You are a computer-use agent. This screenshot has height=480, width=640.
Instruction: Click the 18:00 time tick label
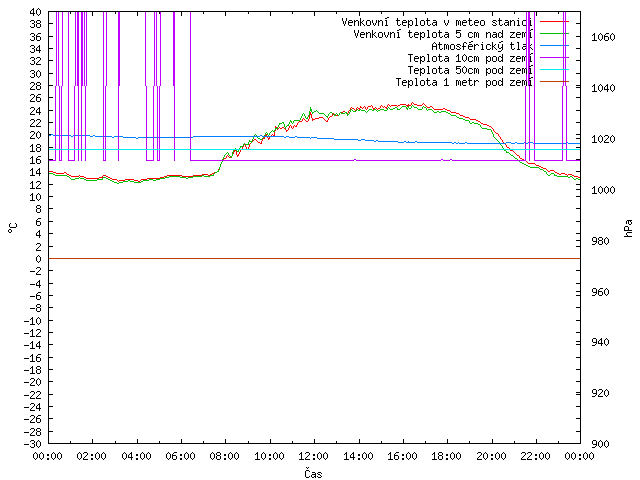pyautogui.click(x=447, y=456)
